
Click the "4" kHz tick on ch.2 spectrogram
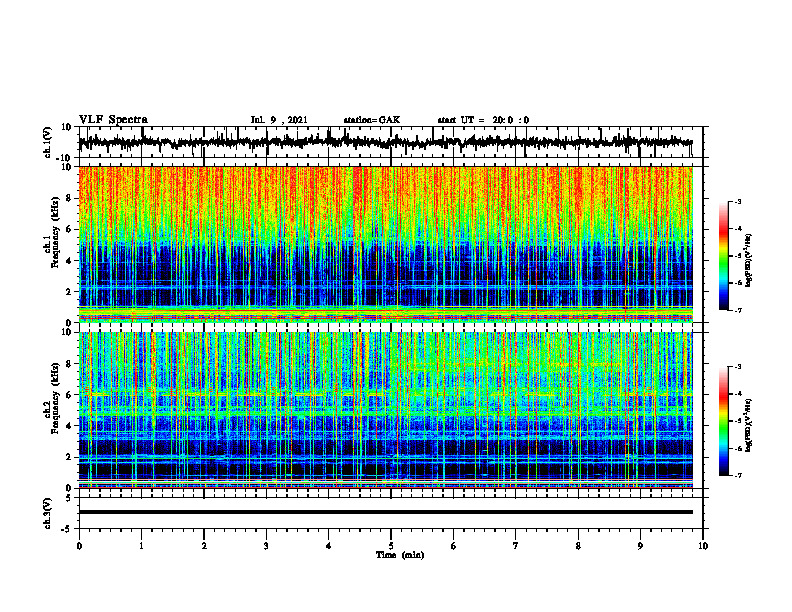pyautogui.click(x=69, y=426)
